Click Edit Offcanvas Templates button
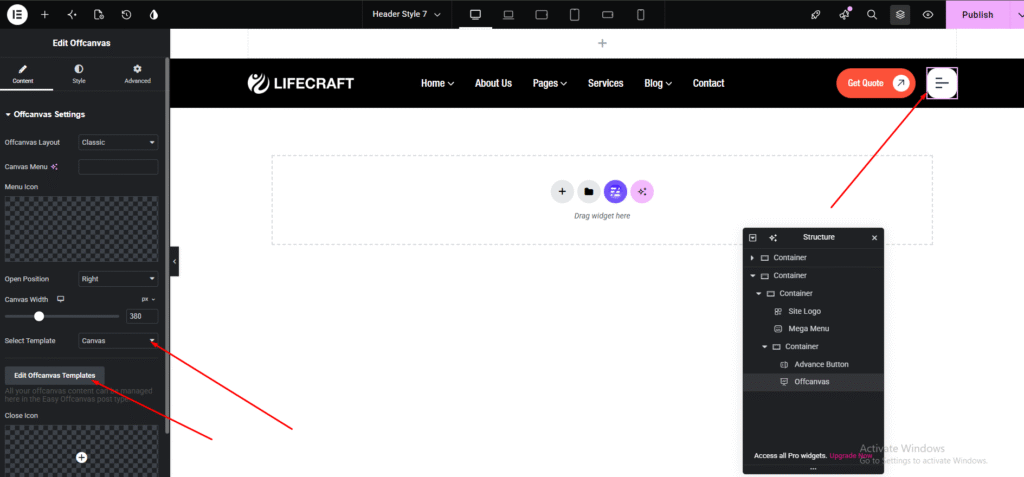The height and width of the screenshot is (477, 1024). (x=55, y=375)
